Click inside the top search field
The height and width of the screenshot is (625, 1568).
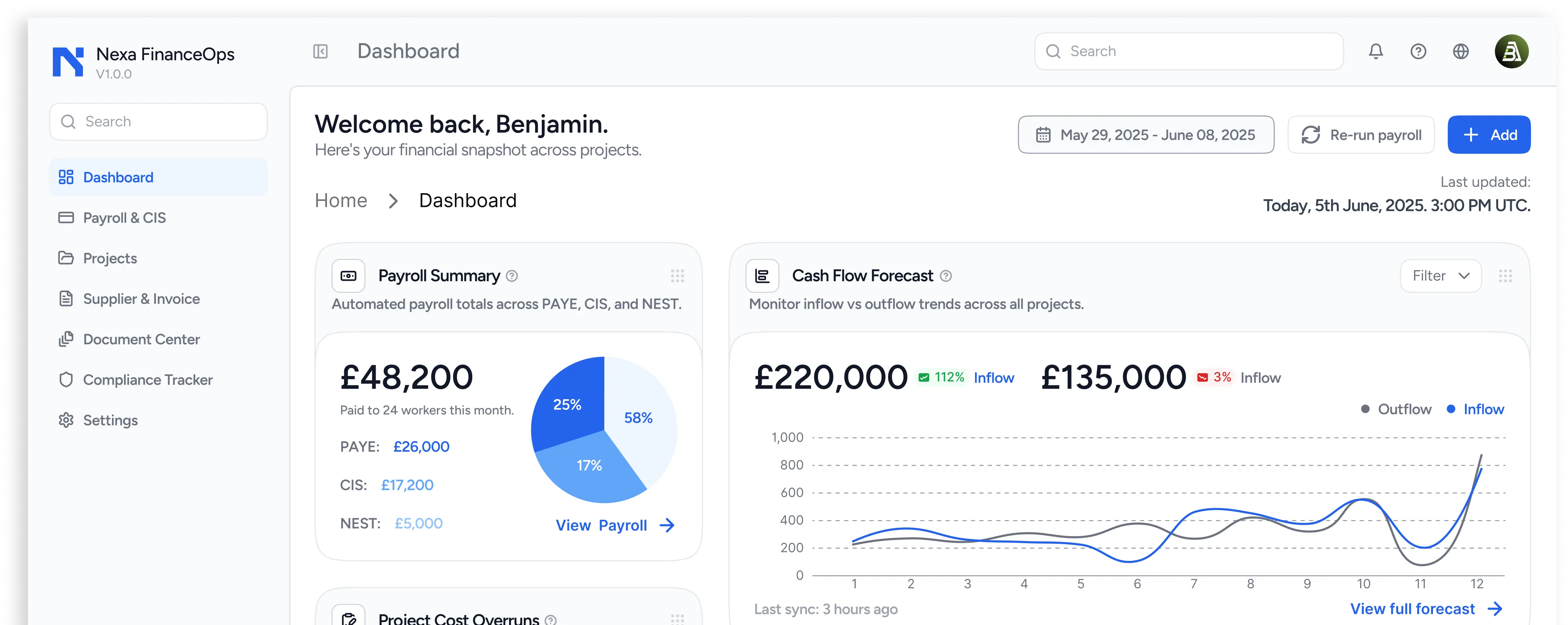point(1187,51)
